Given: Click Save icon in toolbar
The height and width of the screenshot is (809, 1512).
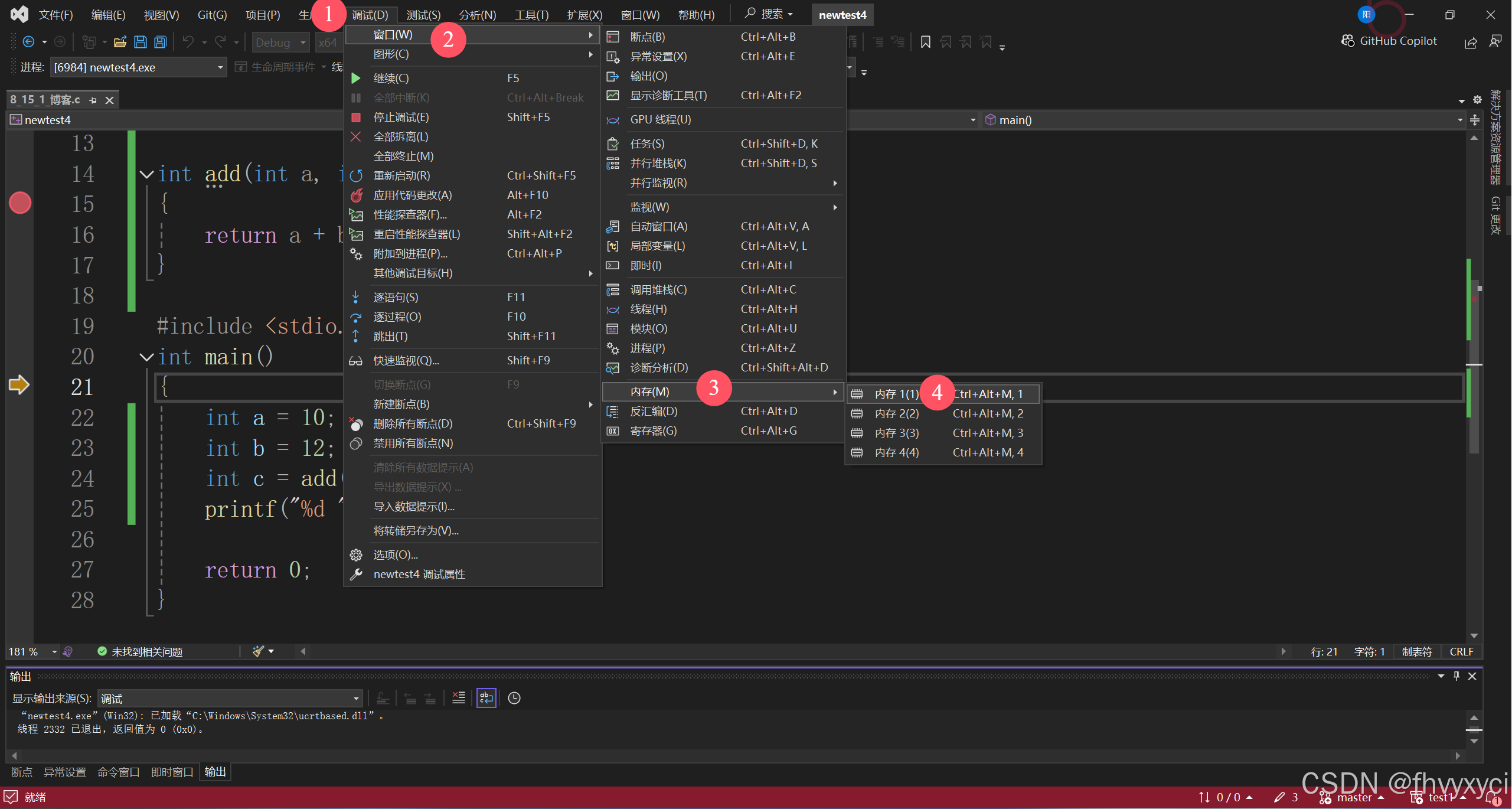Looking at the screenshot, I should (140, 42).
